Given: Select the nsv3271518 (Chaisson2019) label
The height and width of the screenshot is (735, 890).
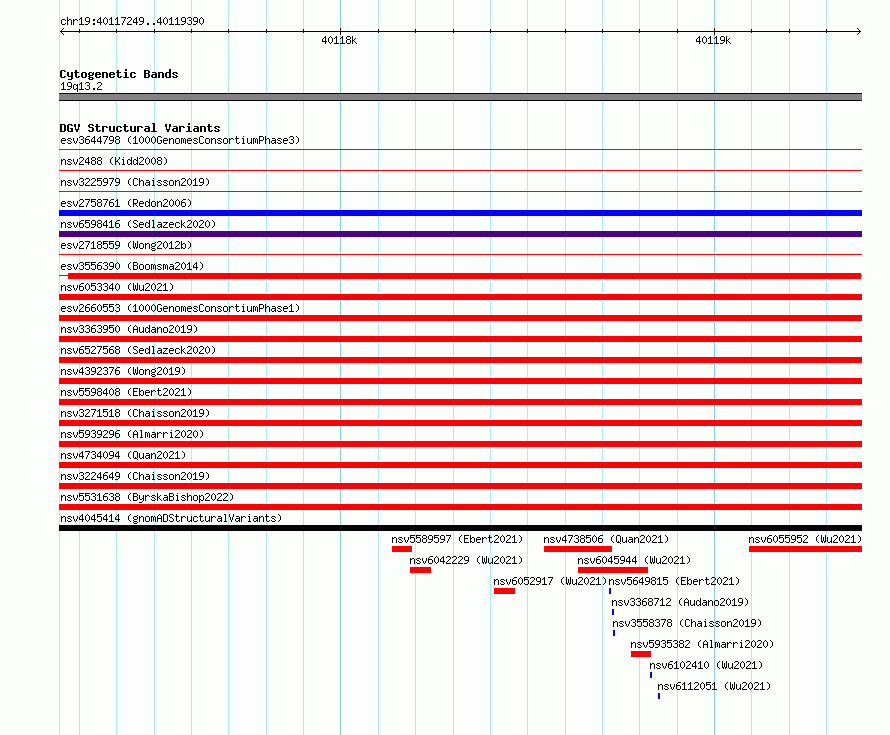Looking at the screenshot, I should 135,413.
